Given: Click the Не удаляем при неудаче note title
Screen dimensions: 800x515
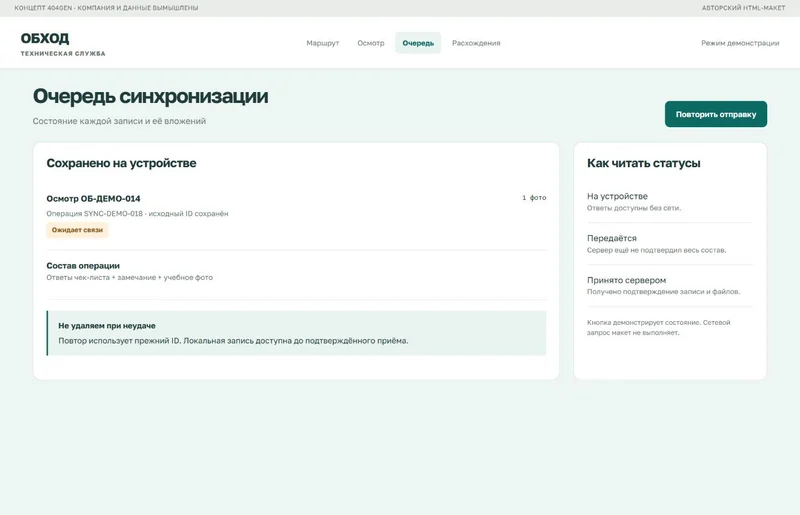Looking at the screenshot, I should click(x=107, y=326).
